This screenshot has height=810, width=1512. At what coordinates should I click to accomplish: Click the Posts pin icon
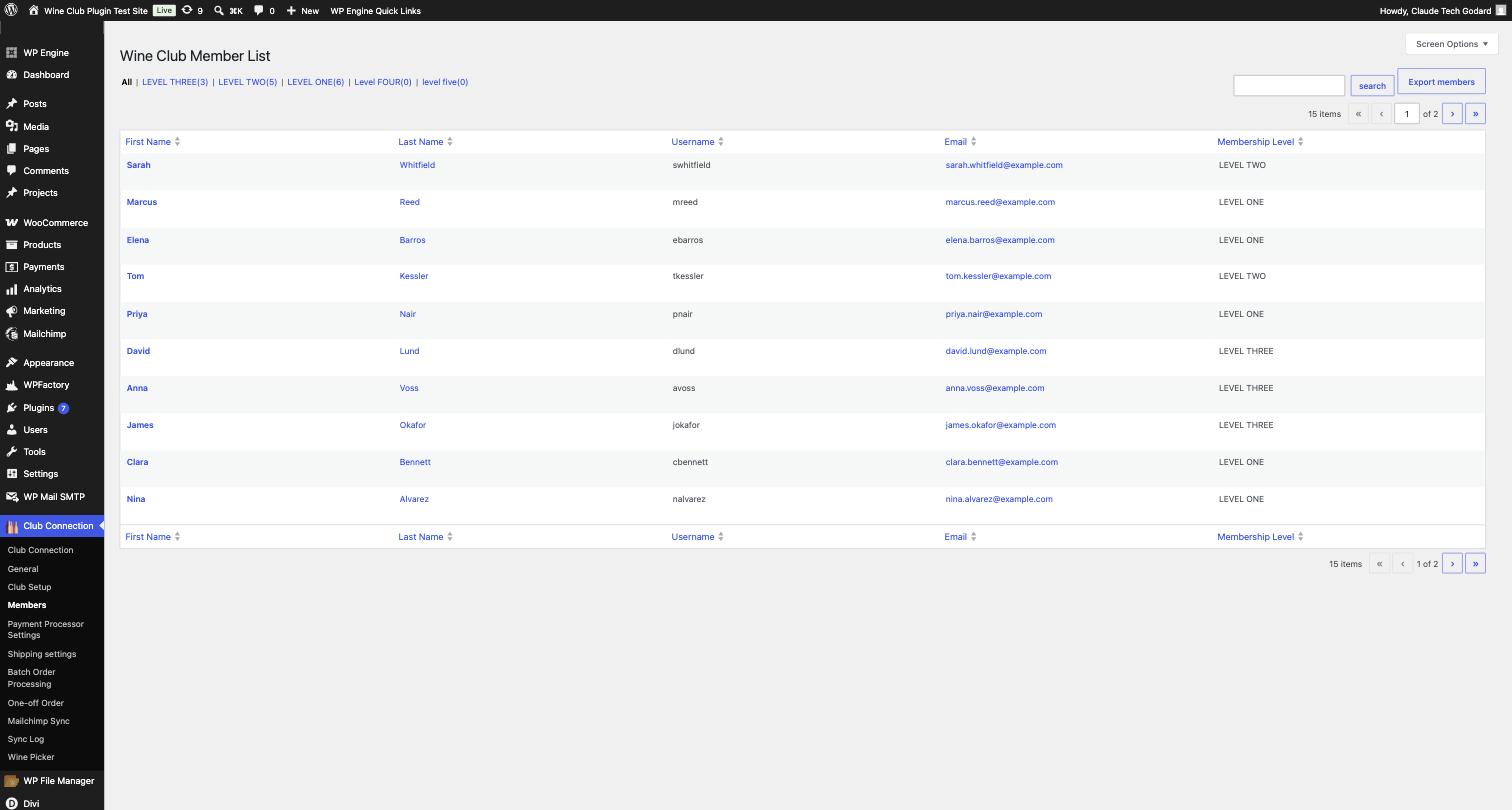click(12, 103)
